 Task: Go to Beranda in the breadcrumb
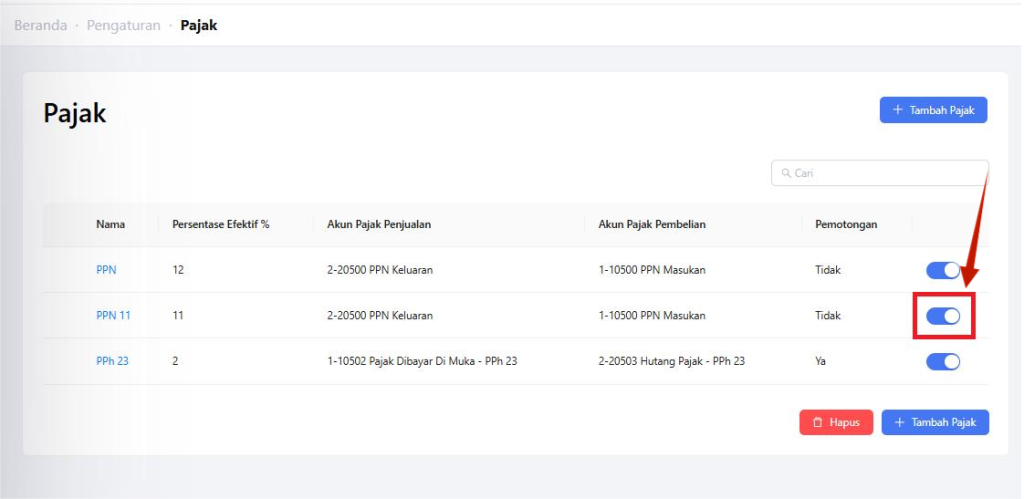tap(40, 25)
